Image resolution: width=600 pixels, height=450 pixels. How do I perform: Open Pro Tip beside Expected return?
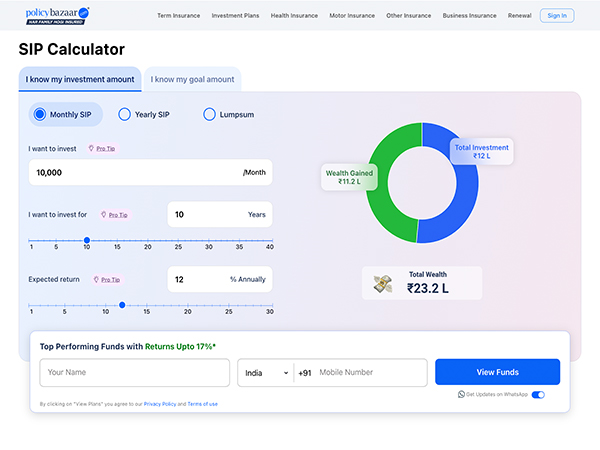(x=96, y=280)
